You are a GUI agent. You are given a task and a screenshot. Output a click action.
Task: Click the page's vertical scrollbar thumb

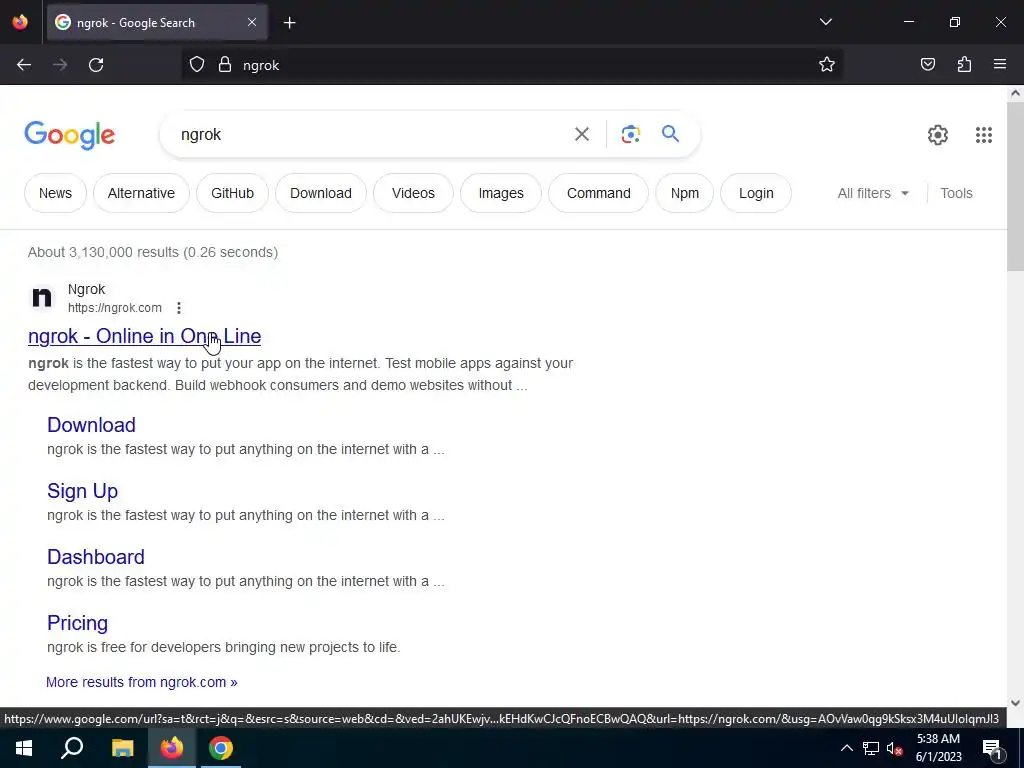1015,186
